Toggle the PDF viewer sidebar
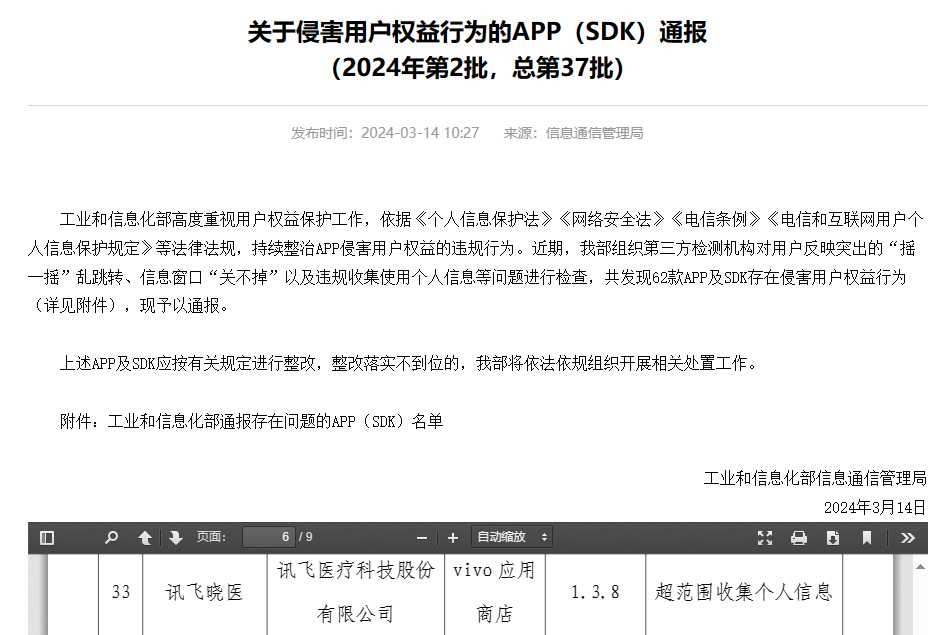Screen dimensions: 948x635 click(47, 538)
